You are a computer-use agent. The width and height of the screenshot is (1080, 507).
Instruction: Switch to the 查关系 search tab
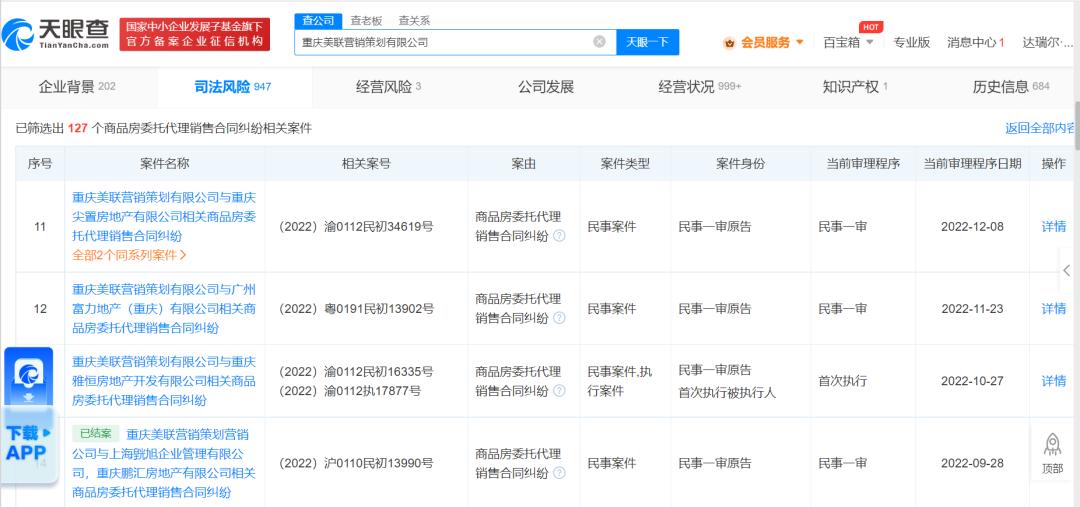(x=414, y=21)
